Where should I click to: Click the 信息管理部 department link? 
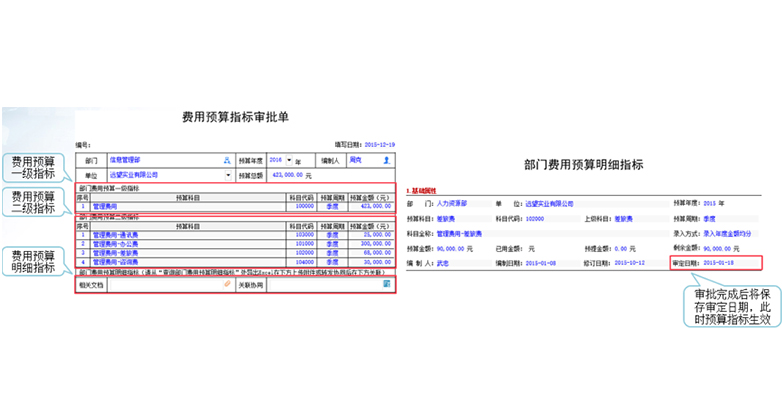(x=125, y=159)
